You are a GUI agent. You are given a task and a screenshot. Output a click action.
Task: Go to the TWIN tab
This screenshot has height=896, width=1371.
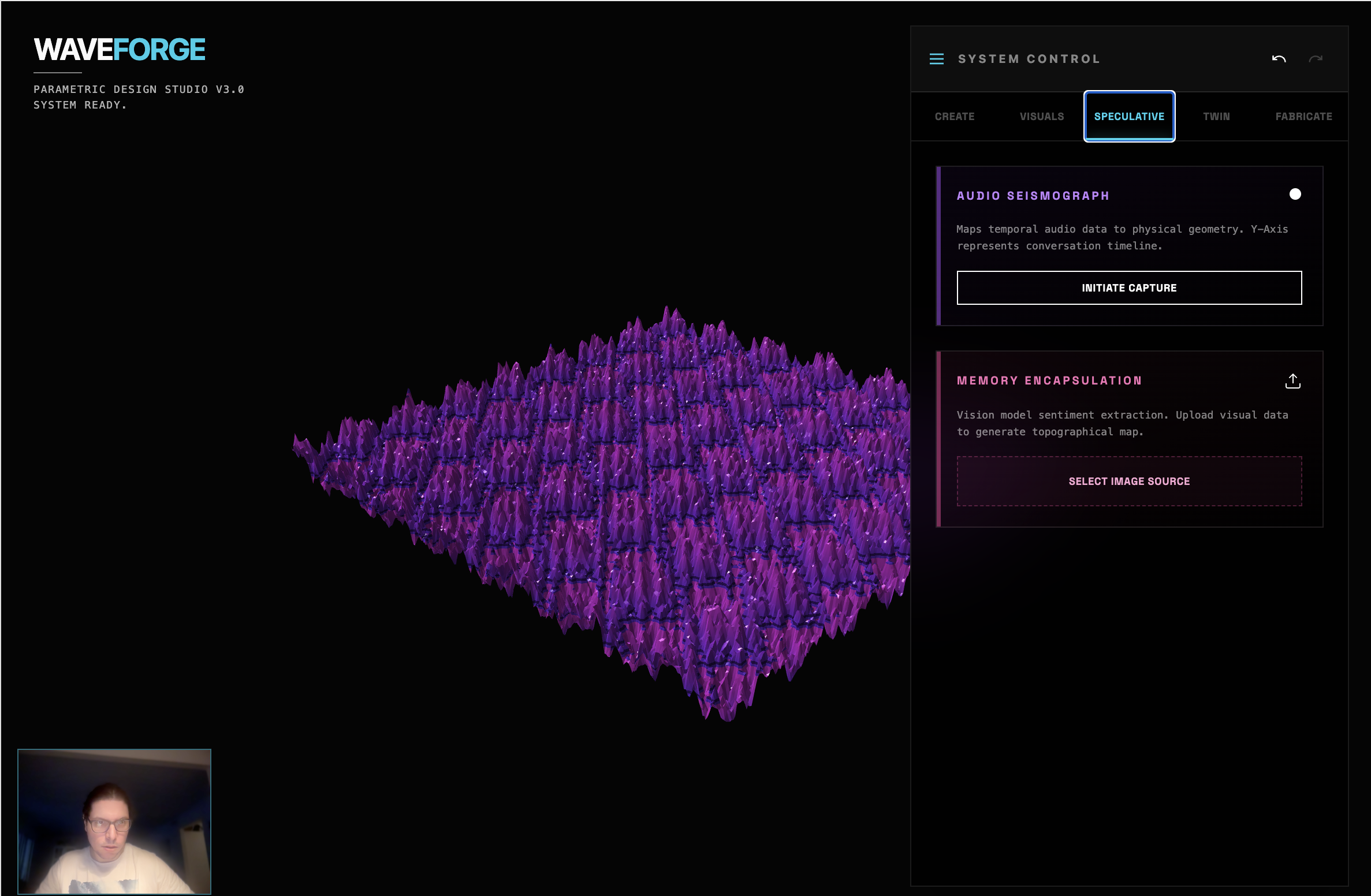(1216, 117)
